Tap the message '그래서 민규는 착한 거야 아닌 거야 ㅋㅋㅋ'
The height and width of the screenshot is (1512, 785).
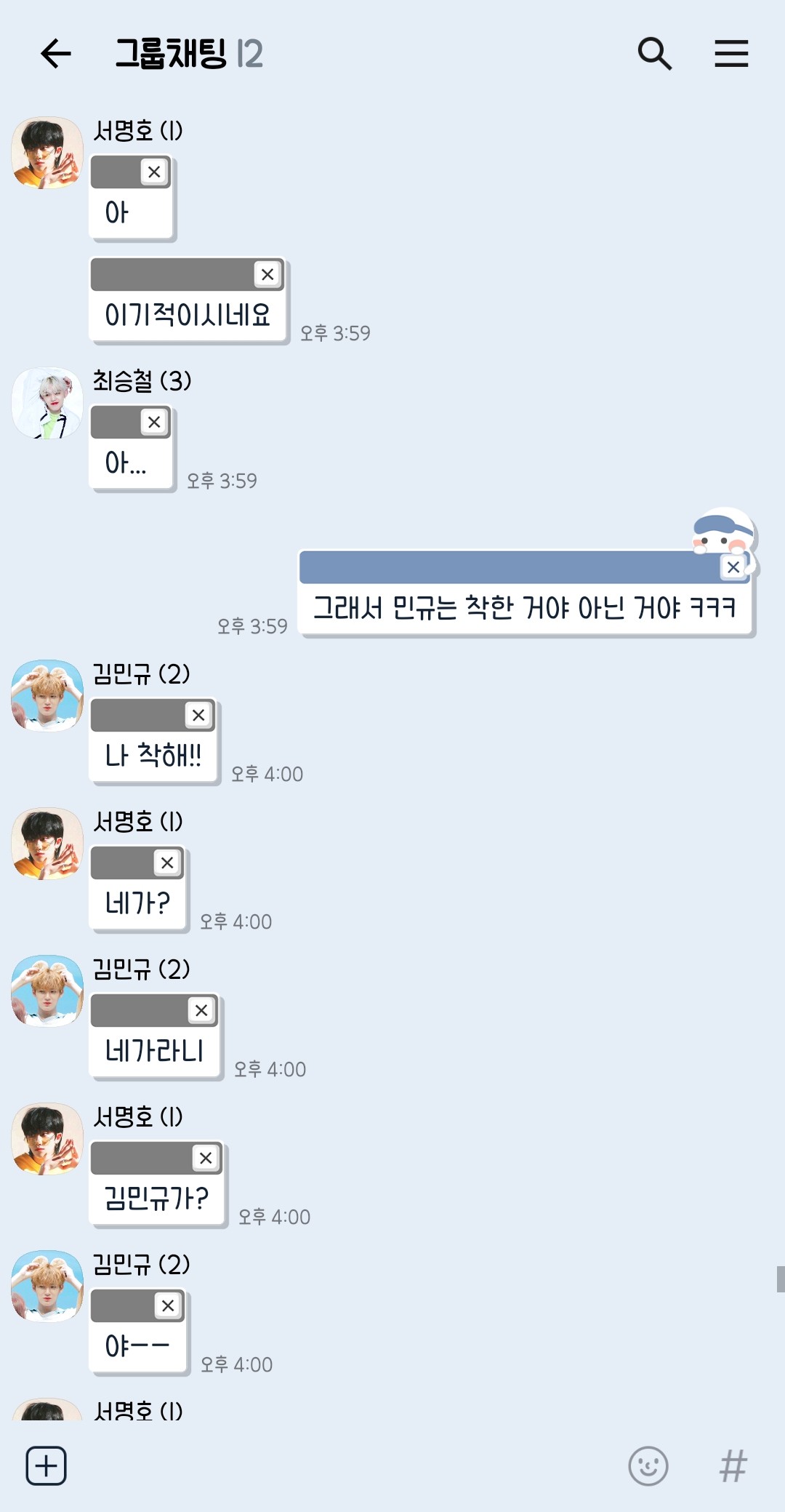(x=525, y=607)
